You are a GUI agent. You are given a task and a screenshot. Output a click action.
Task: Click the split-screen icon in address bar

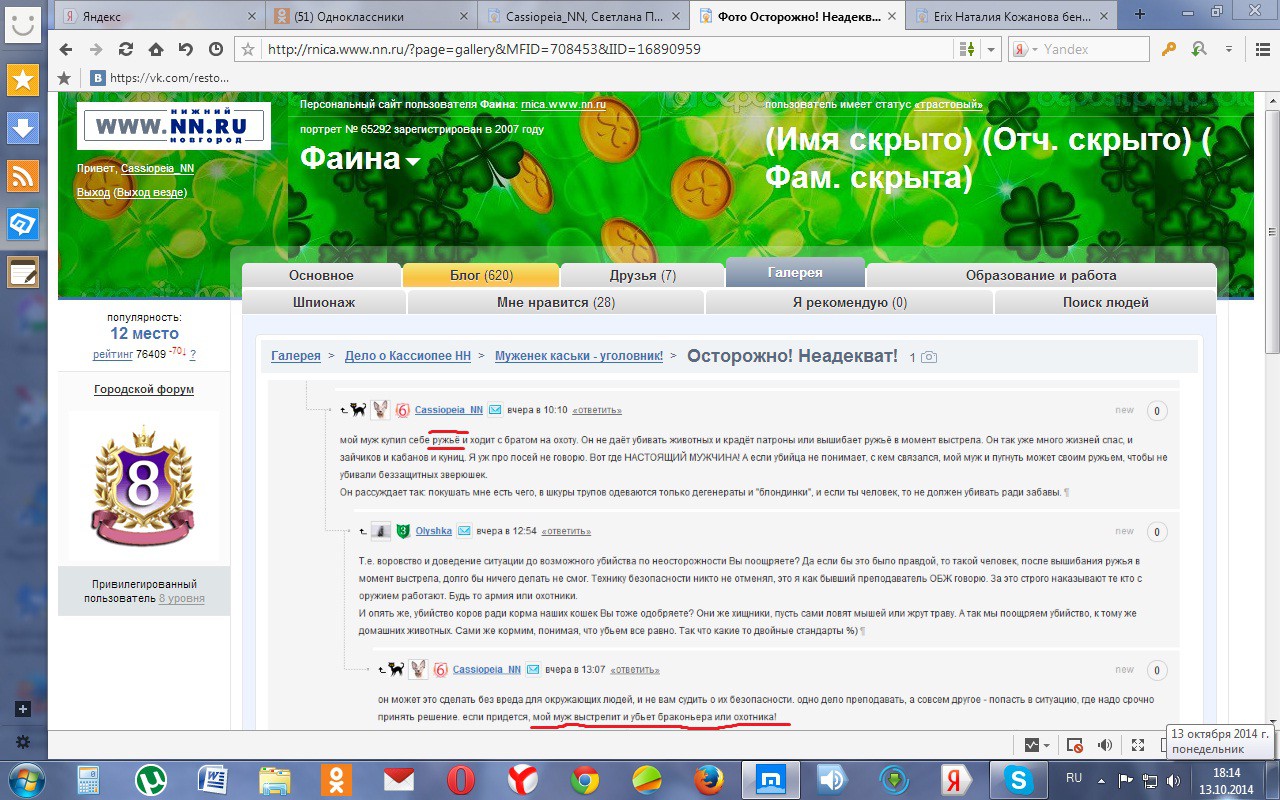coord(966,49)
